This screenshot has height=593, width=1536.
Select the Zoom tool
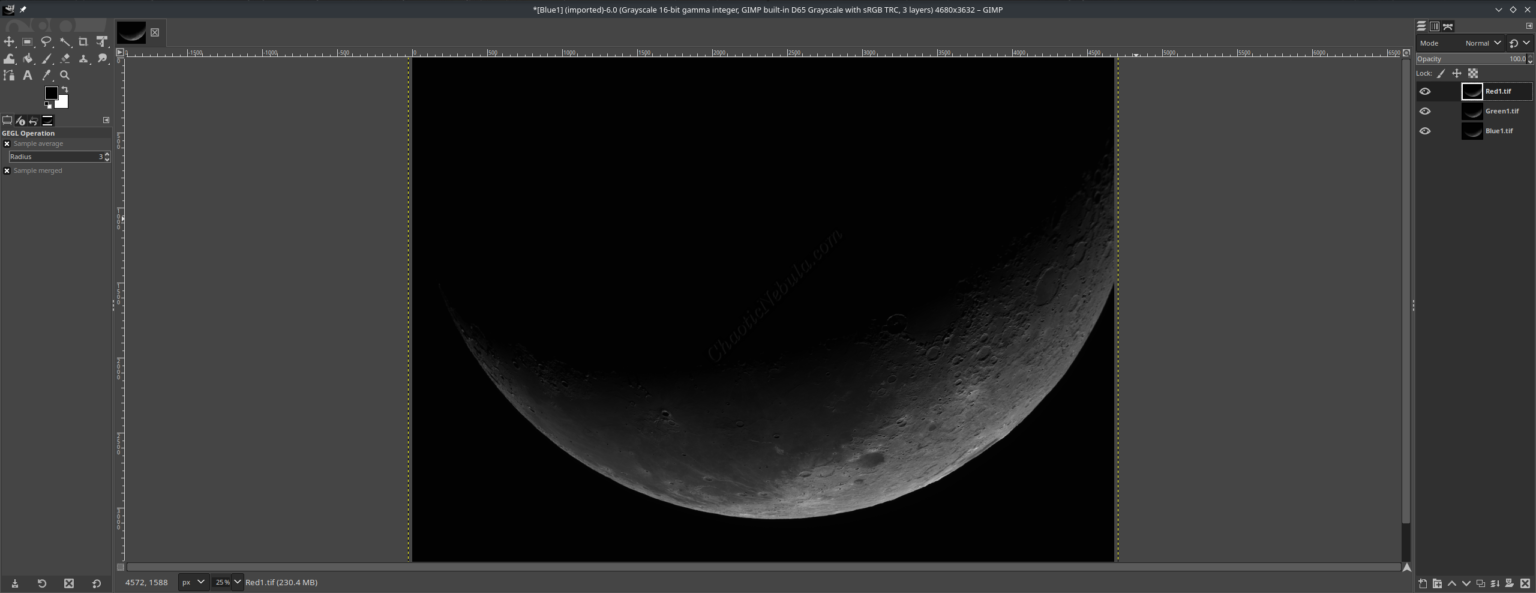(64, 74)
